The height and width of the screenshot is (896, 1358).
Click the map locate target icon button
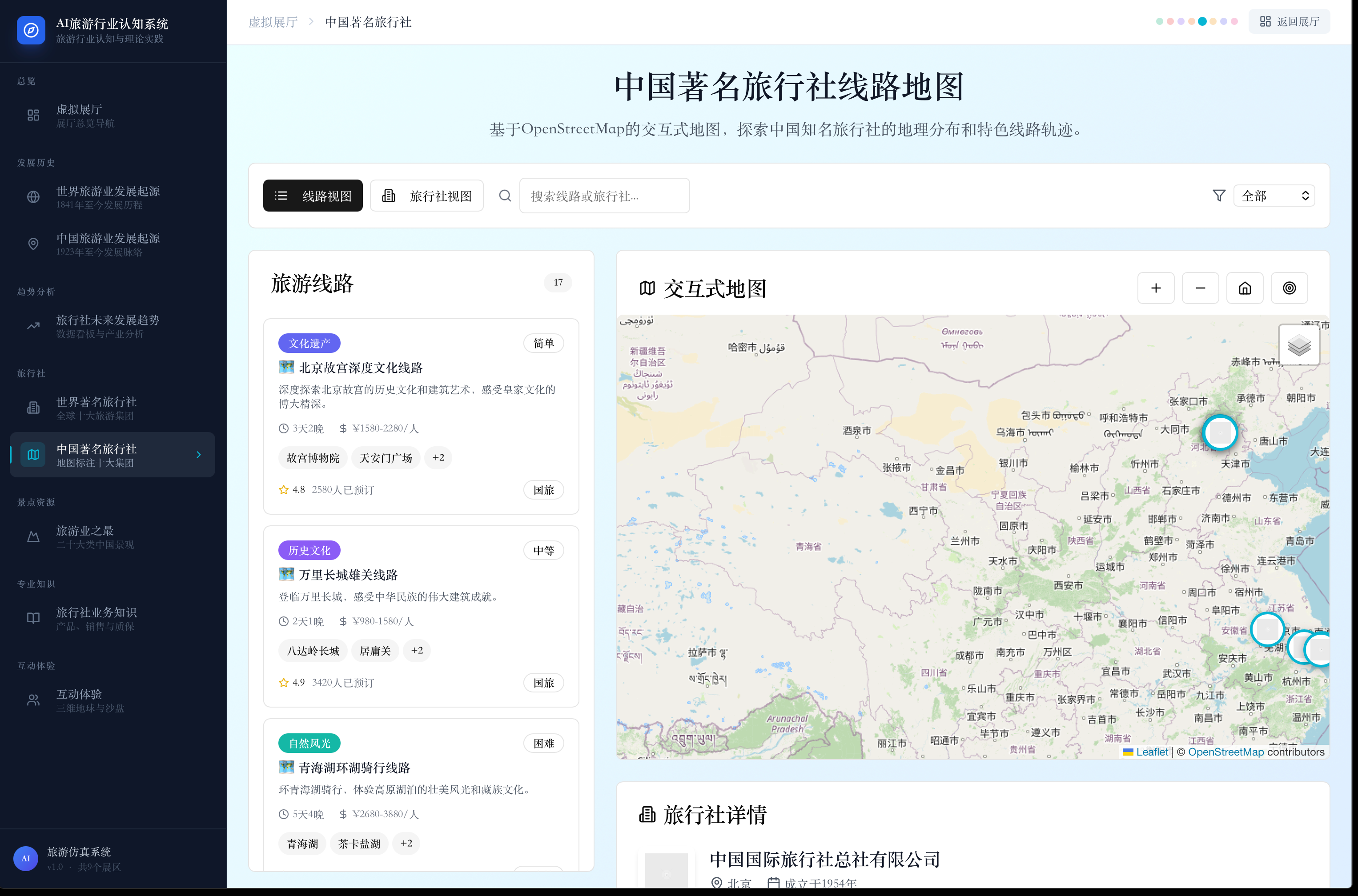point(1289,288)
